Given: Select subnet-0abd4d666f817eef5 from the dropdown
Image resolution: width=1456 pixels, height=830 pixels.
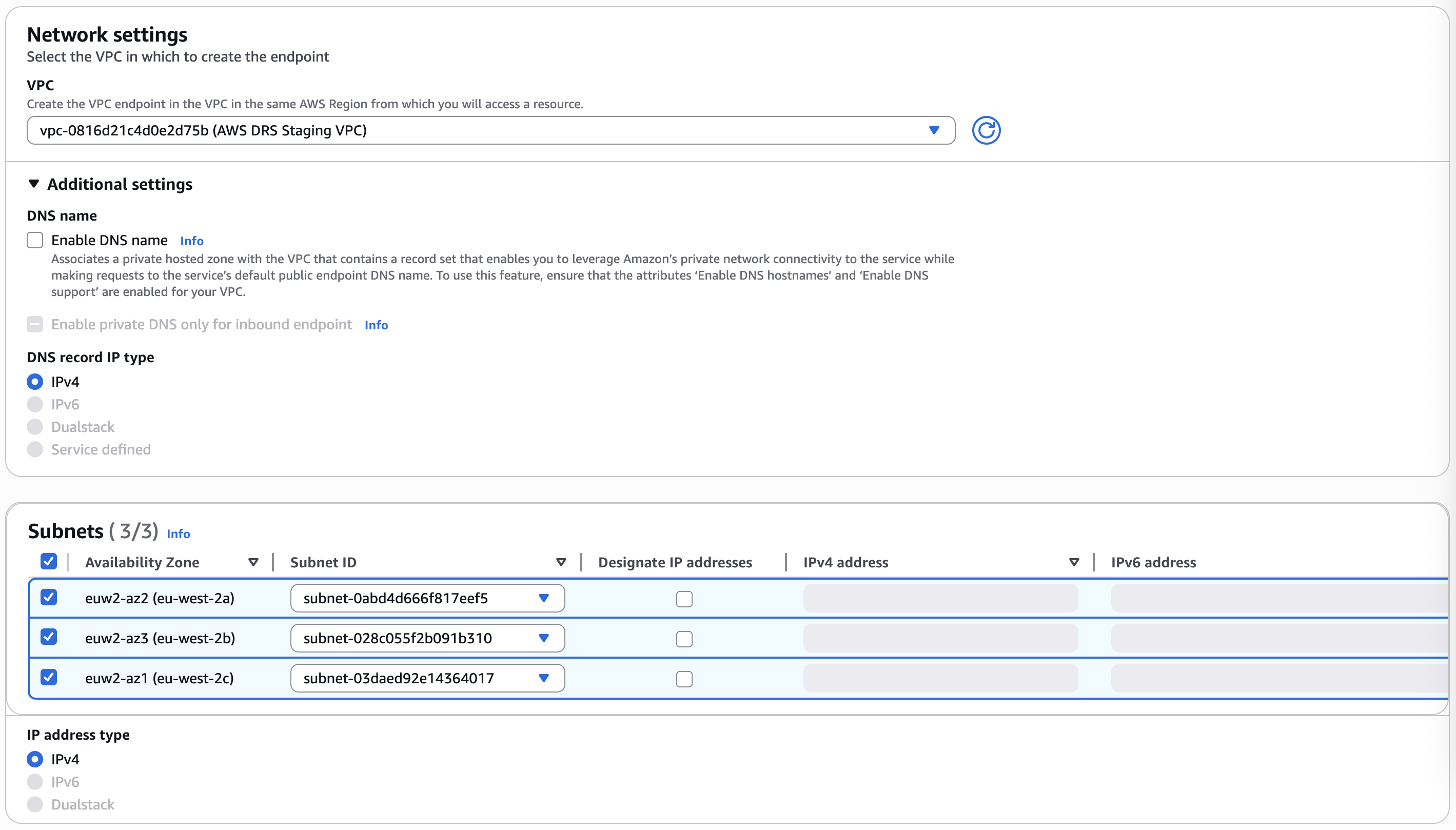Looking at the screenshot, I should [427, 598].
